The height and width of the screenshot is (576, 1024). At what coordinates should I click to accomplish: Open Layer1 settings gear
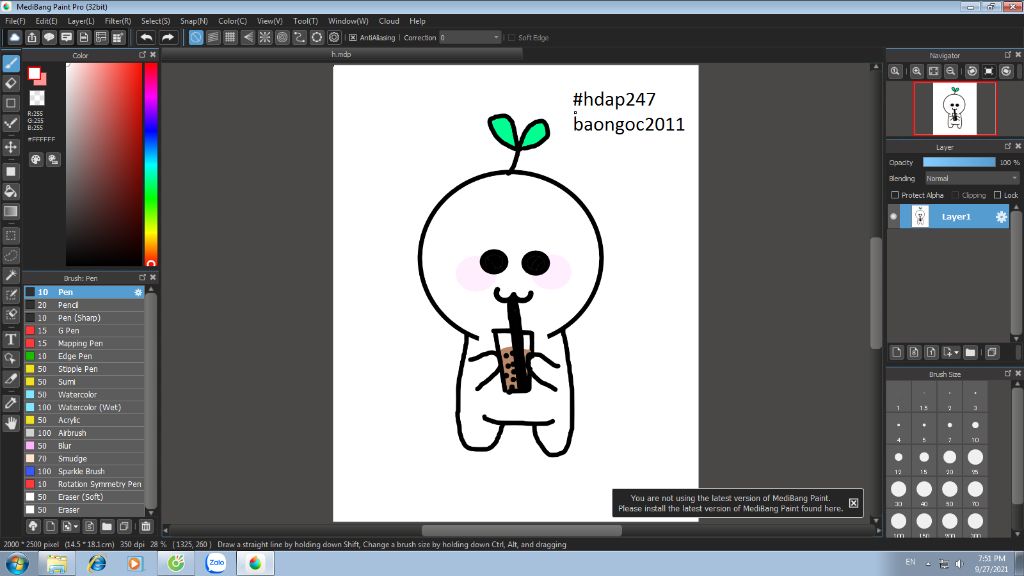click(x=1001, y=217)
